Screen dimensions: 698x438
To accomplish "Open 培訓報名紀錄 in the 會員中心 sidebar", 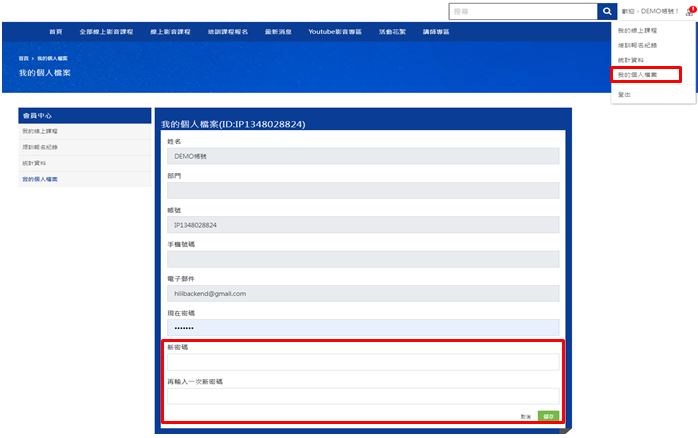I will (40, 147).
